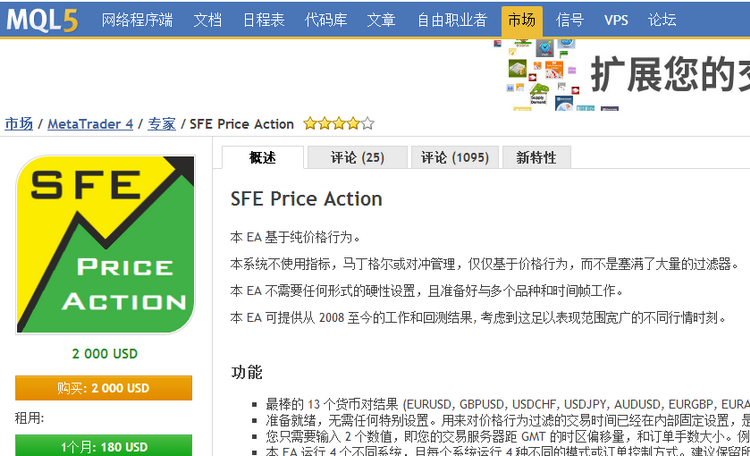Open the 自由职业者 page
The width and height of the screenshot is (750, 456).
452,20
